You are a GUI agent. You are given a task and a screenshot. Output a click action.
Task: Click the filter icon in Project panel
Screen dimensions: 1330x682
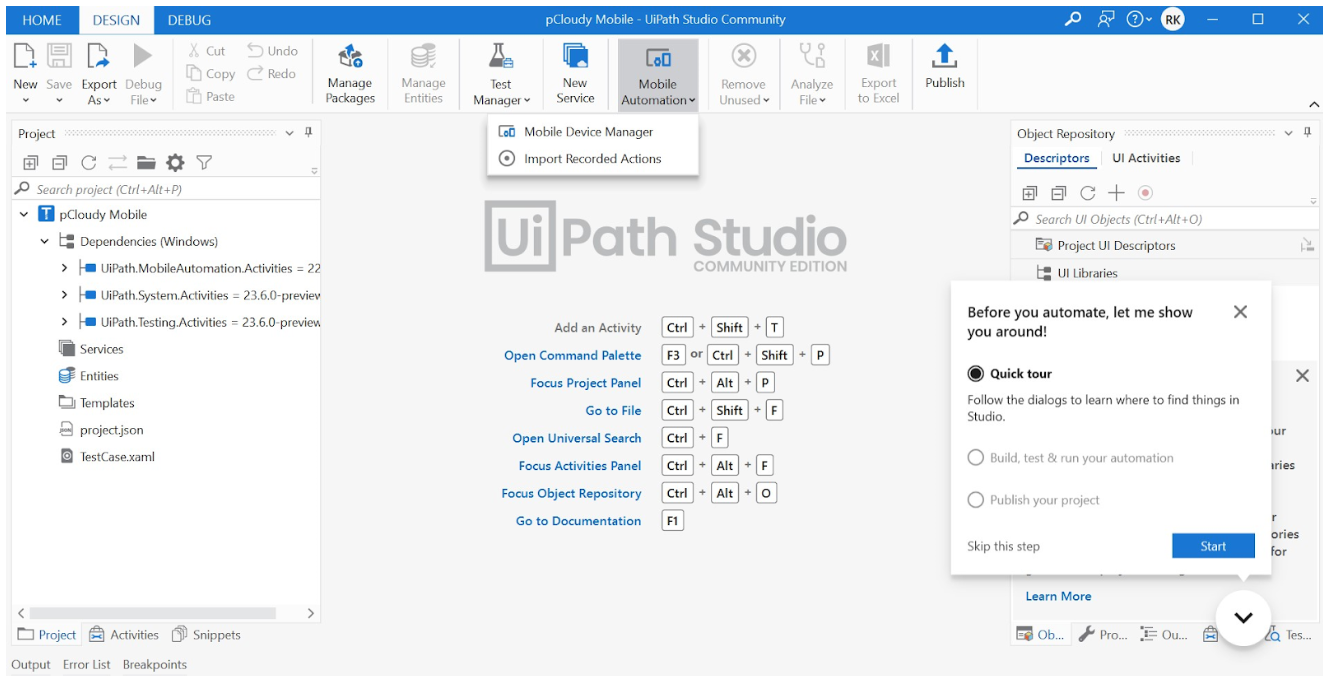click(x=204, y=163)
